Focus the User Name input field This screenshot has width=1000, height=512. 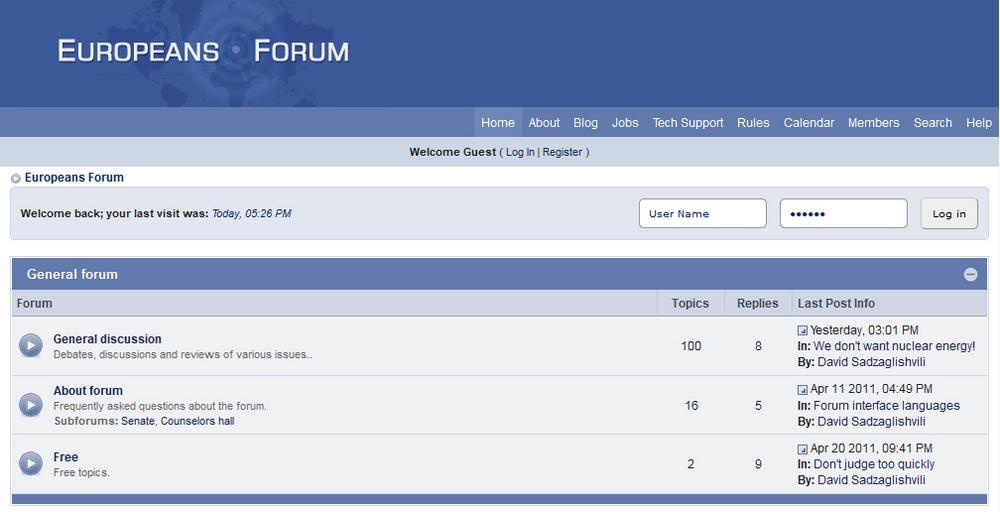click(x=702, y=213)
